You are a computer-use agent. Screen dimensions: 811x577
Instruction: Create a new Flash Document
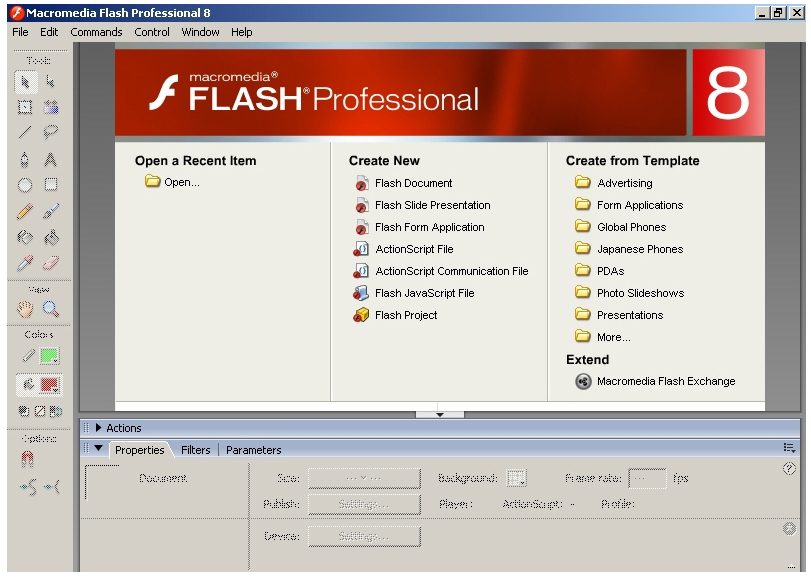pos(403,183)
